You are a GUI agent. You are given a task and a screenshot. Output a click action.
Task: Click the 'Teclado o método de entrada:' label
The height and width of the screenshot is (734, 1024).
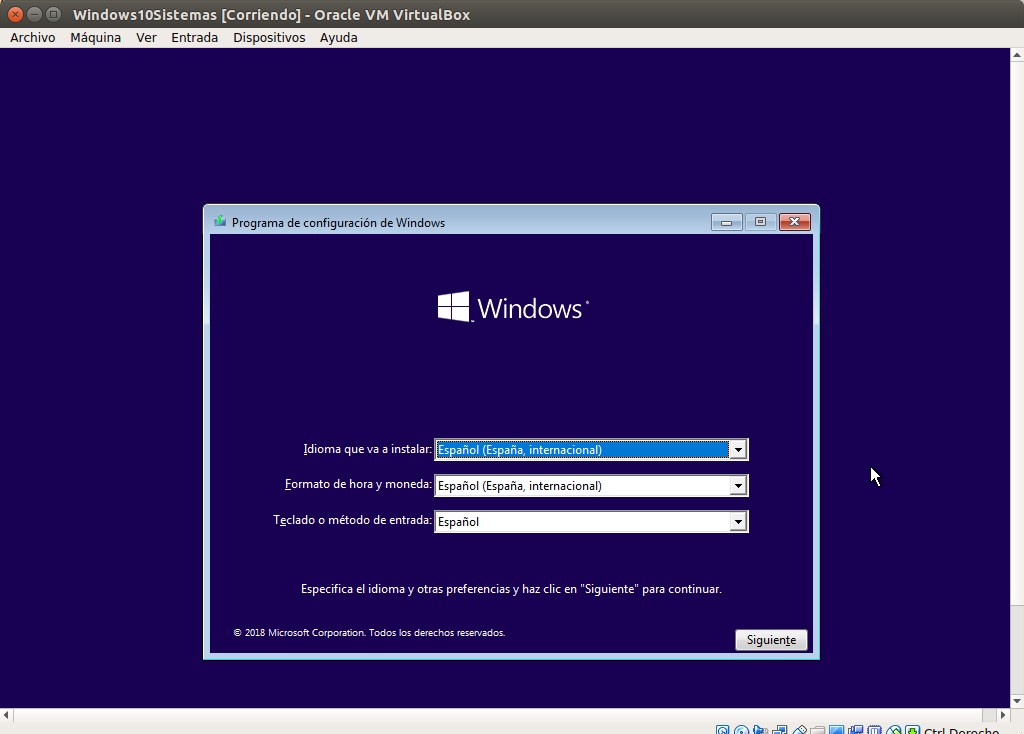tap(353, 520)
